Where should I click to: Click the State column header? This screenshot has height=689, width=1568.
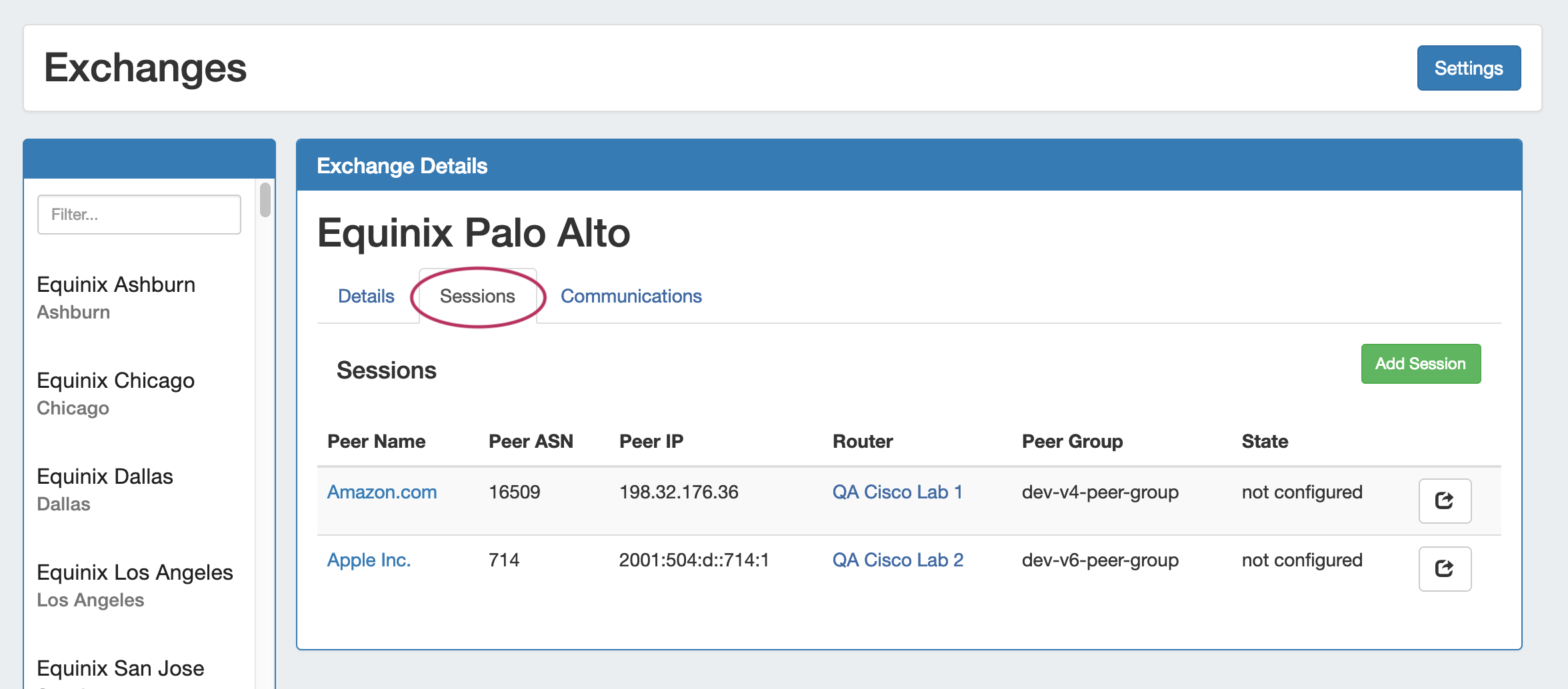(x=1265, y=441)
